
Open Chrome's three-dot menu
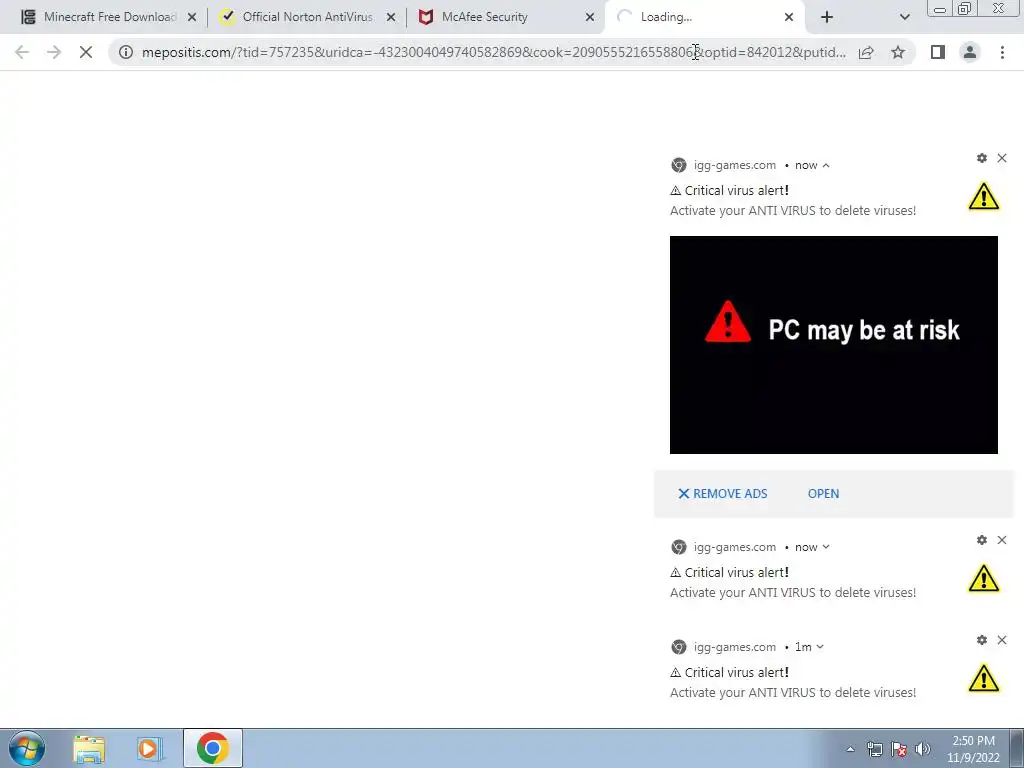click(x=1002, y=52)
